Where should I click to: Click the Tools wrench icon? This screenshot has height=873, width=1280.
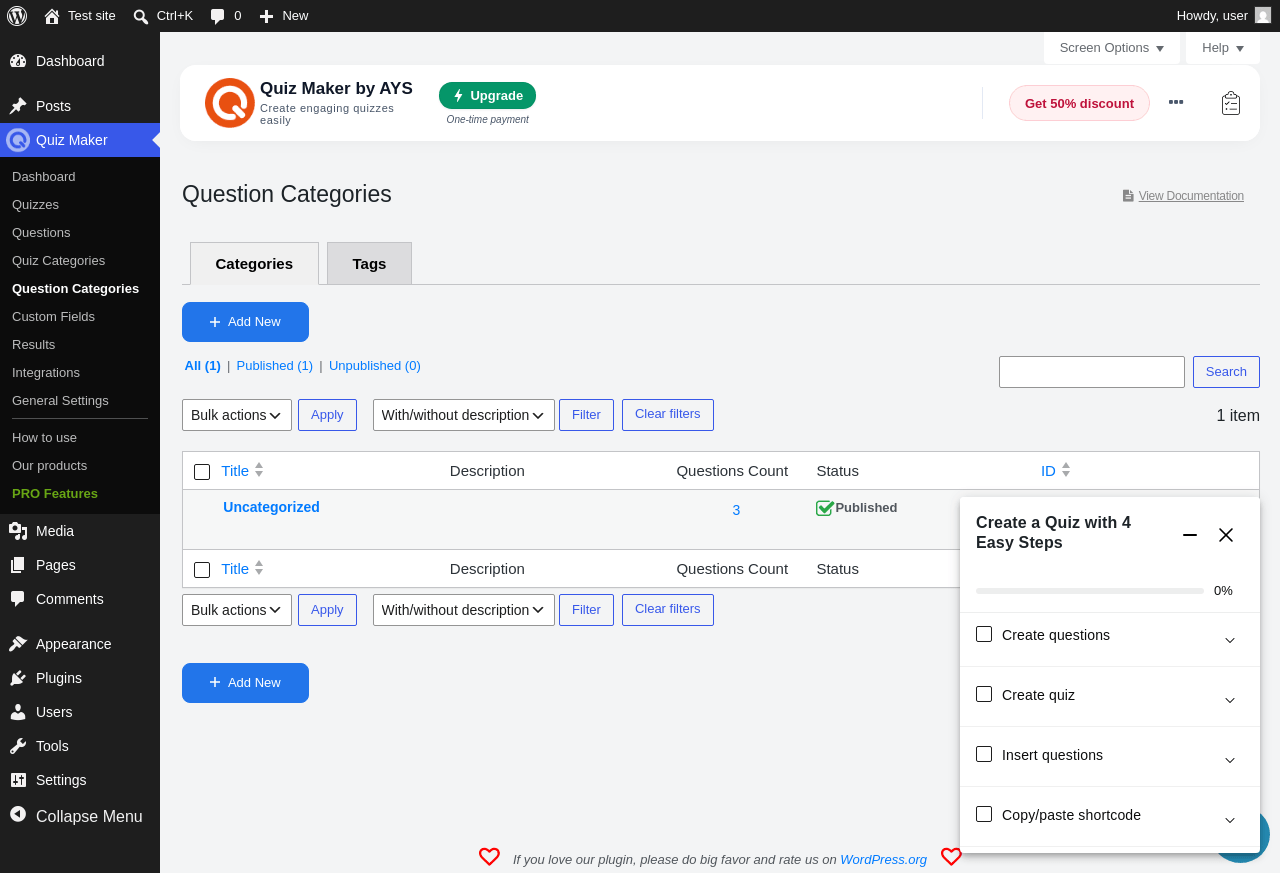[18, 746]
